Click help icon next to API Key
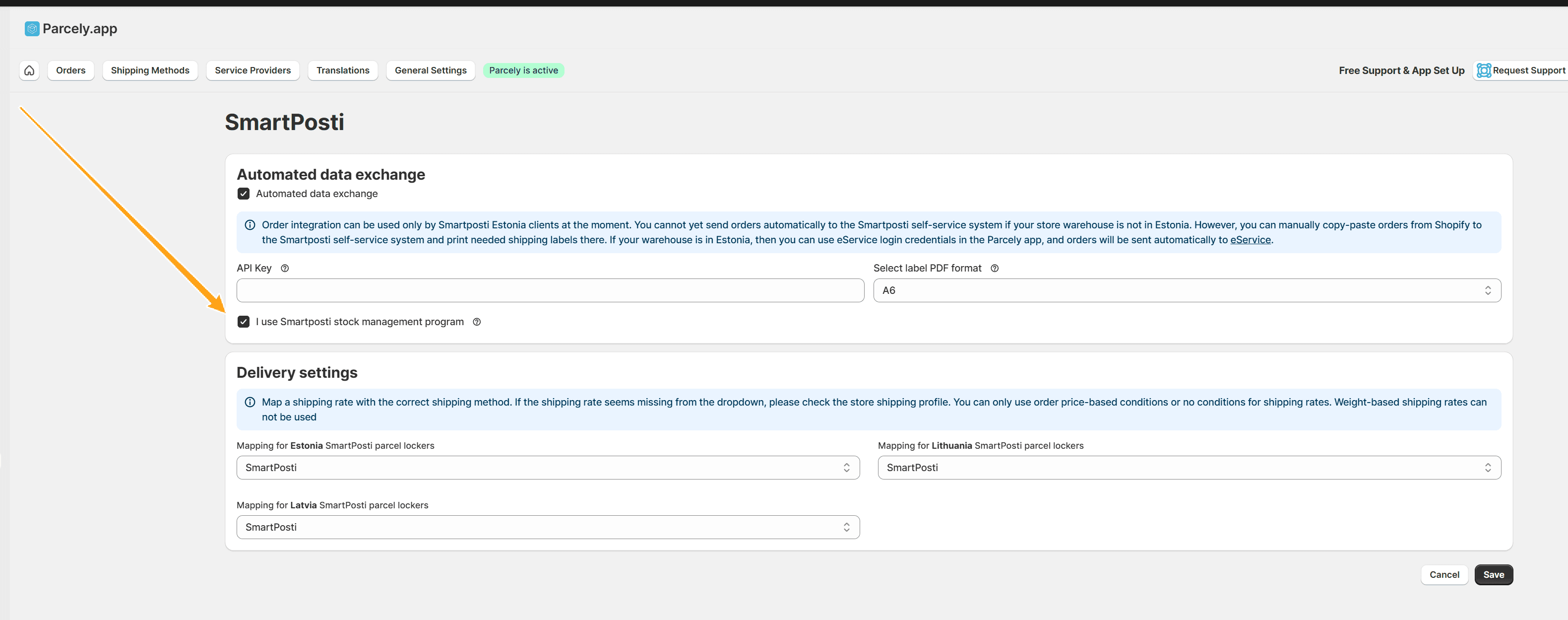Screen dimensions: 1568x620 pyautogui.click(x=284, y=269)
